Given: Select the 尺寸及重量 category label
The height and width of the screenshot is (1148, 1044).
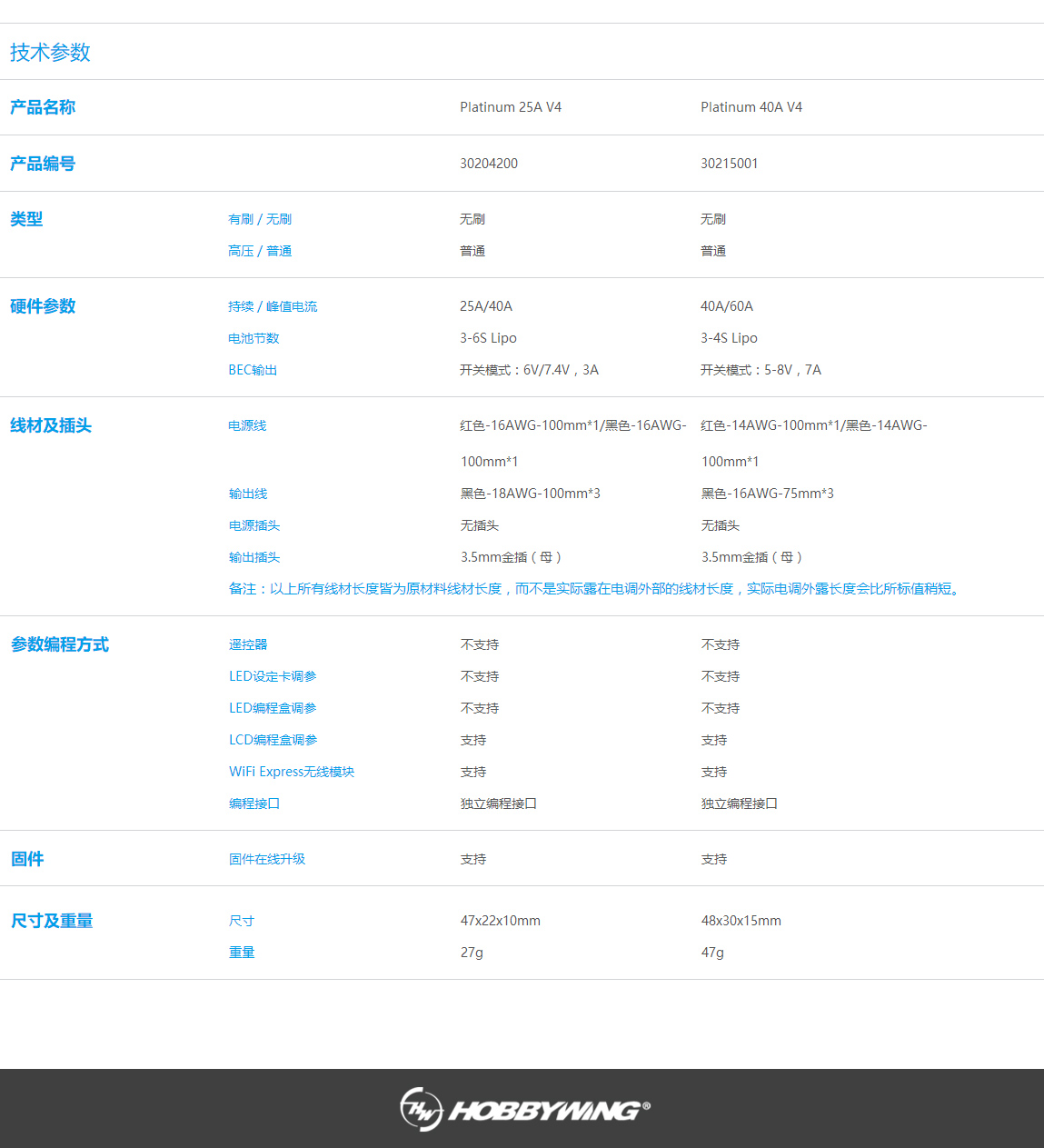Looking at the screenshot, I should (52, 921).
